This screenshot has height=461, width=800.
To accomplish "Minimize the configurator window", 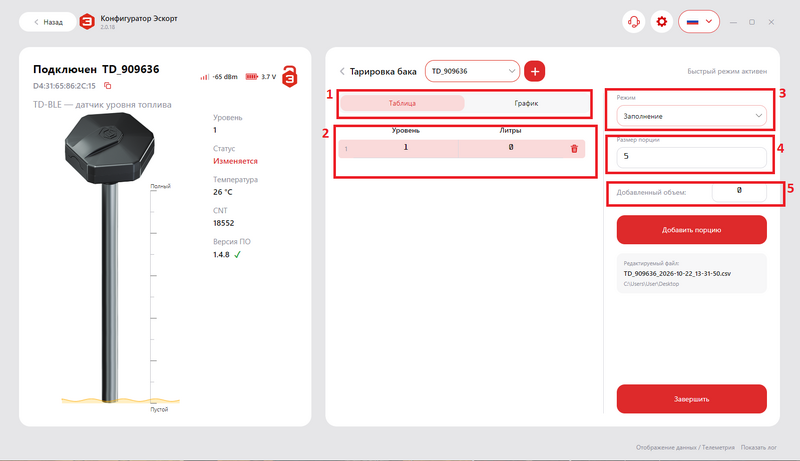I will pos(733,22).
